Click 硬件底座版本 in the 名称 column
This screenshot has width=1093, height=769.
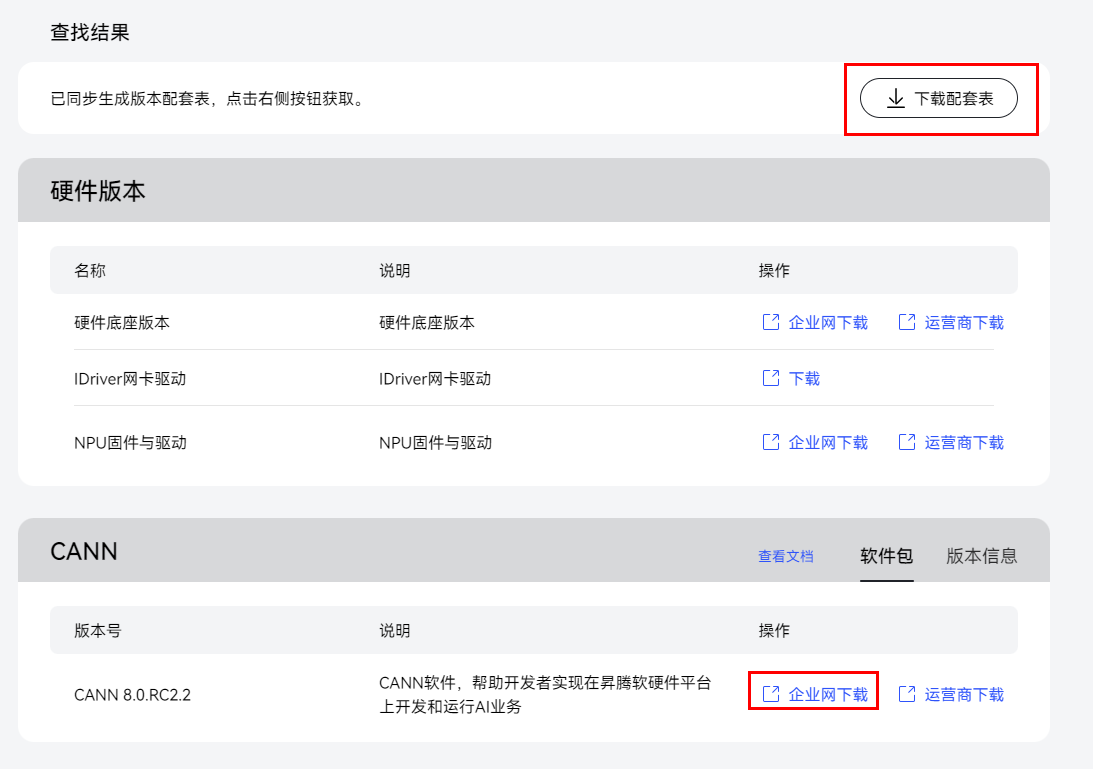click(122, 323)
